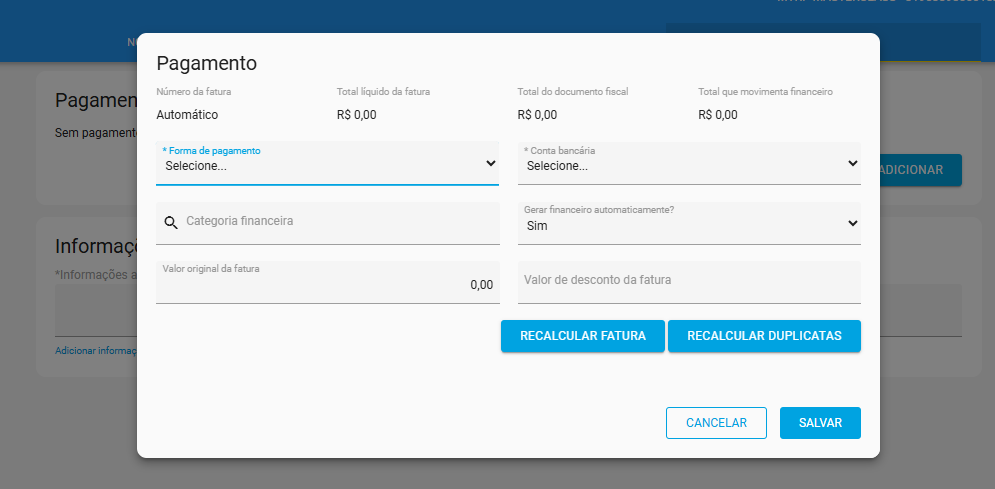Focus the Valor de desconto da fatura field
Viewport: 995px width, 489px height.
(689, 282)
